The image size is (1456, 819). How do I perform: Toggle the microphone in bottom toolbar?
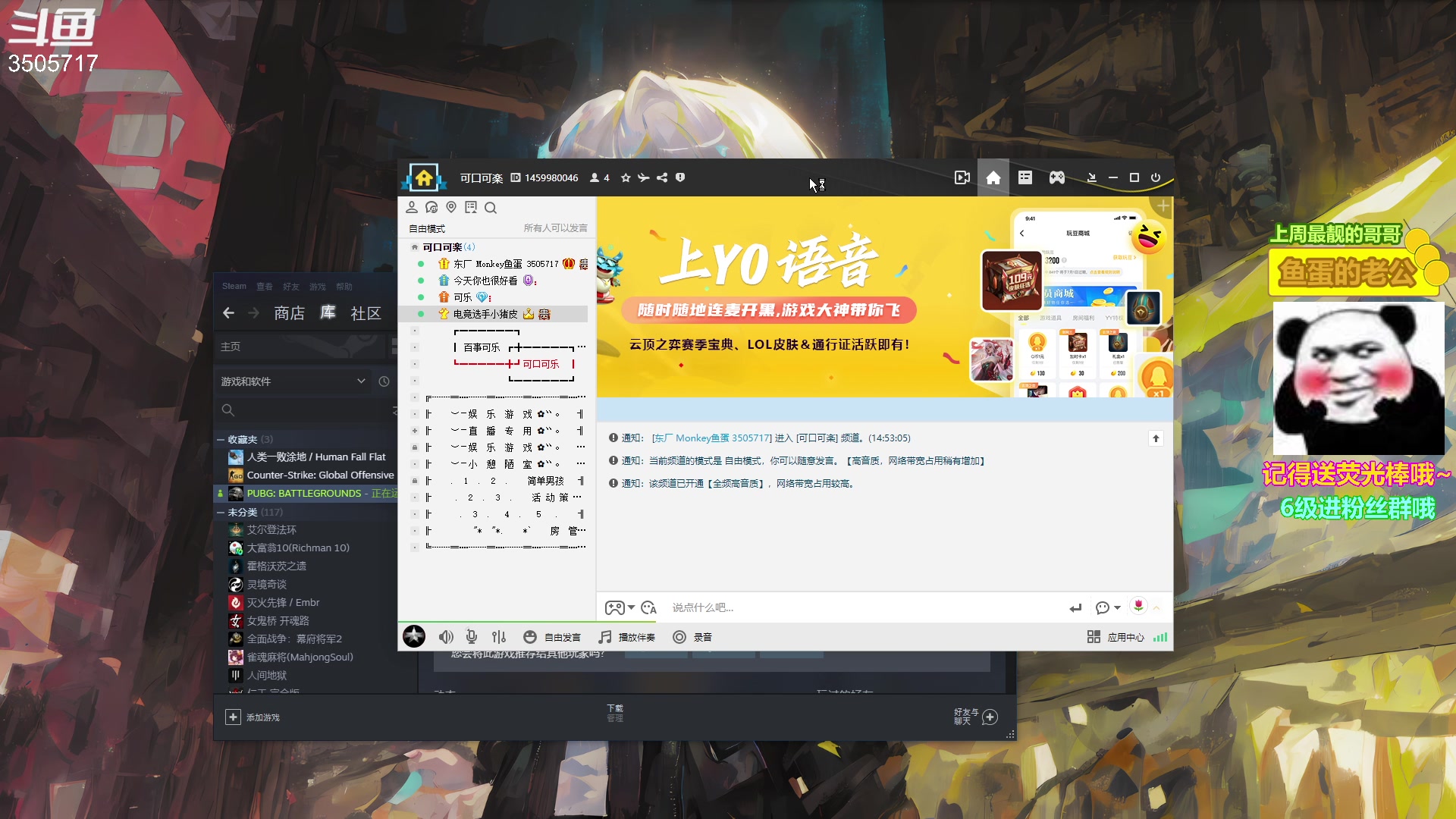pyautogui.click(x=472, y=637)
